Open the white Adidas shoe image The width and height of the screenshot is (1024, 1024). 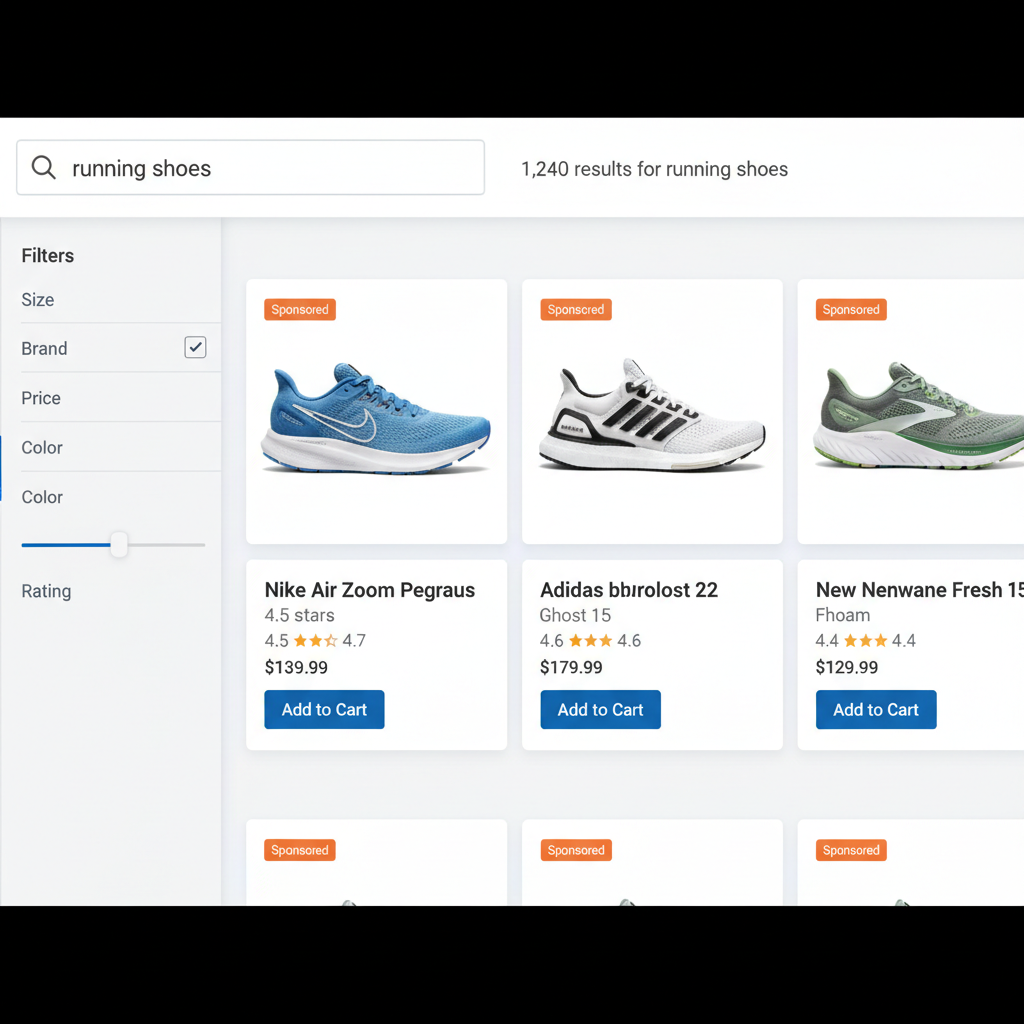pos(652,415)
